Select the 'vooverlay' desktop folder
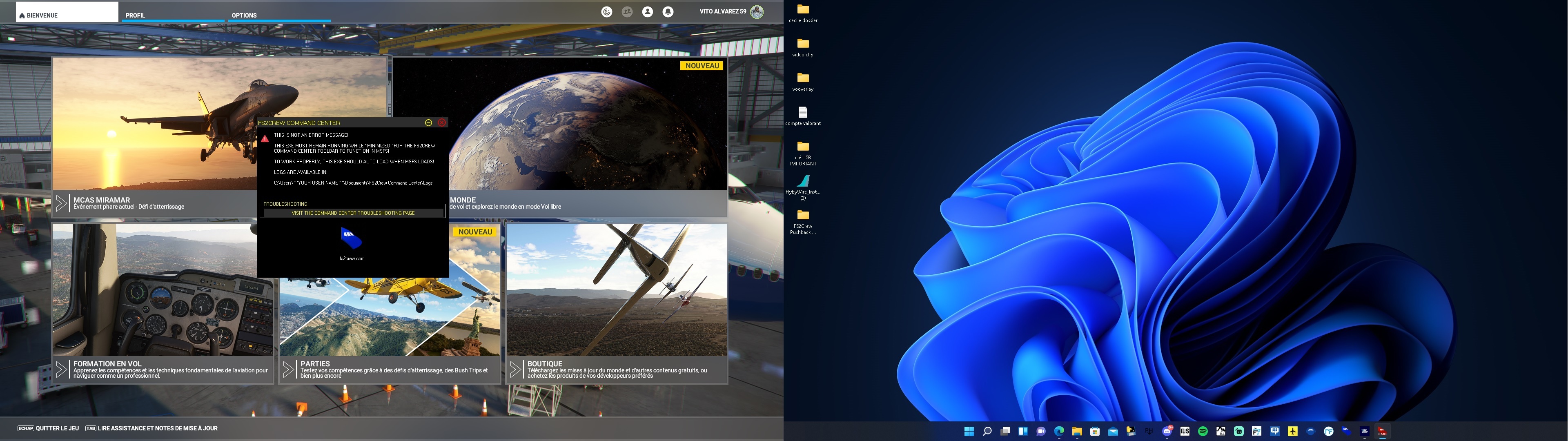The height and width of the screenshot is (441, 1568). point(803,82)
